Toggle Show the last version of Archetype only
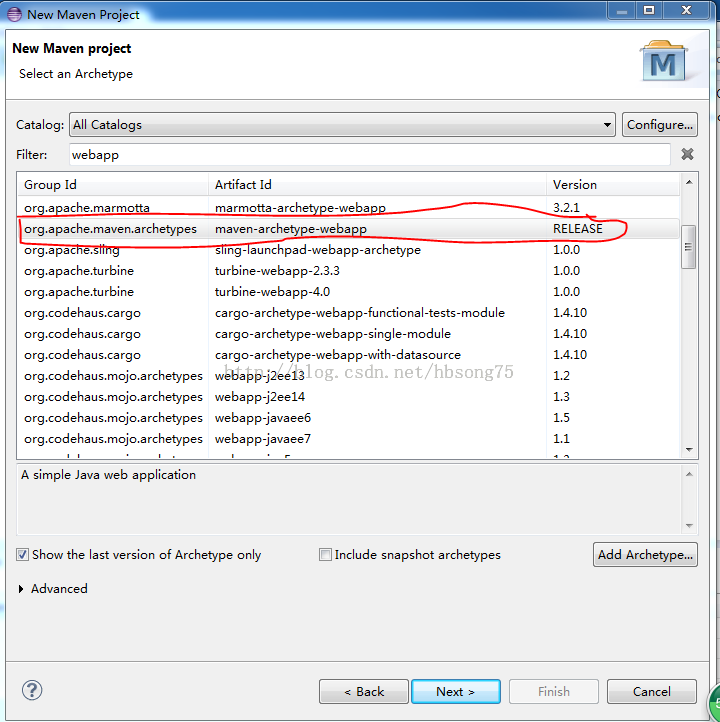Image resolution: width=720 pixels, height=722 pixels. pyautogui.click(x=23, y=554)
